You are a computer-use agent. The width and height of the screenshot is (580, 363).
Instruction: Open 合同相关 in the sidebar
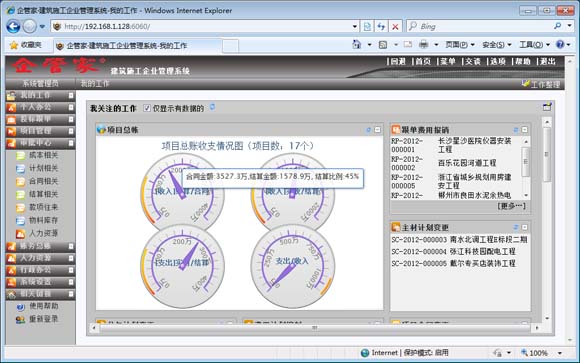click(44, 181)
